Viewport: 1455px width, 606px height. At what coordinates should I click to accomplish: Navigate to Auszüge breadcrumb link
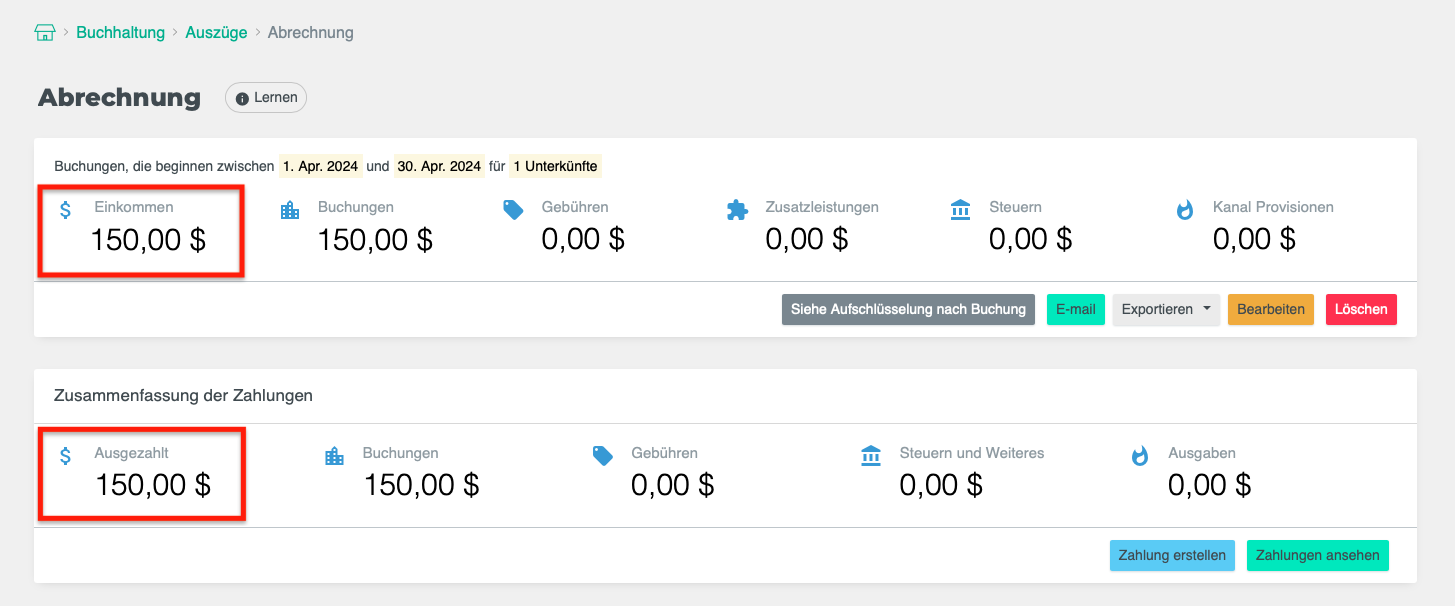pos(216,33)
